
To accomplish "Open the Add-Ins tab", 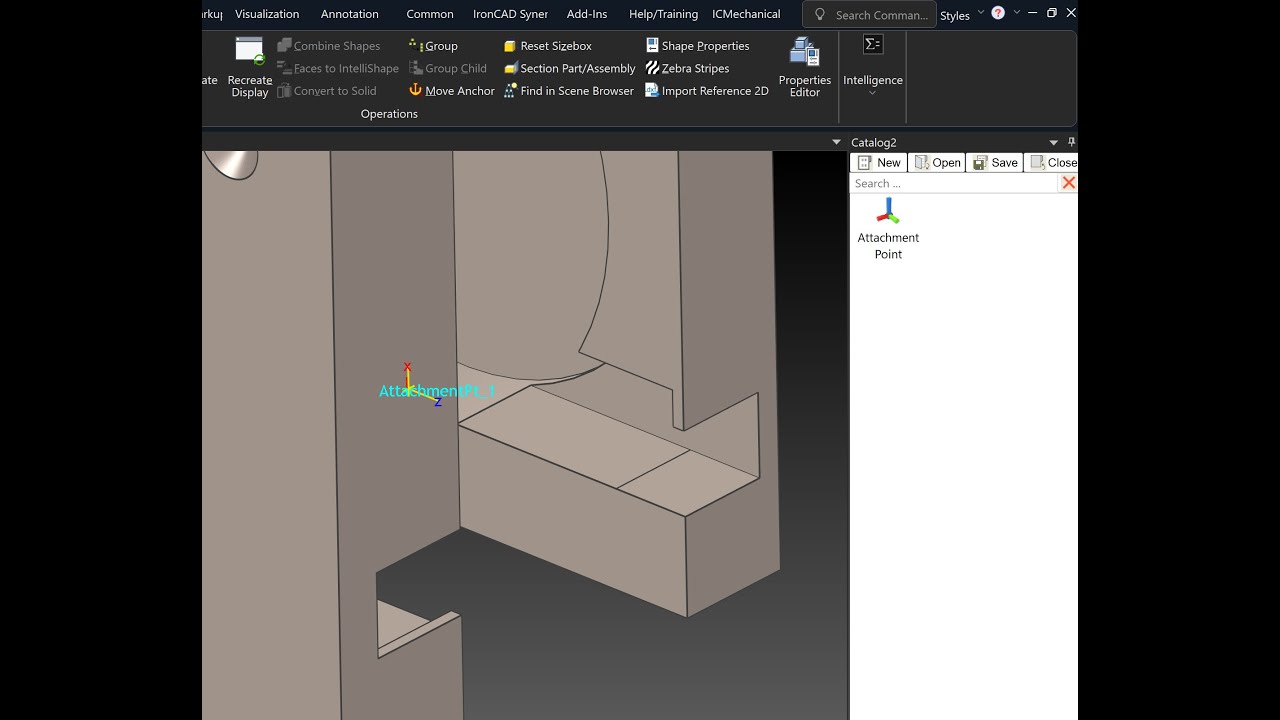I will pyautogui.click(x=587, y=14).
